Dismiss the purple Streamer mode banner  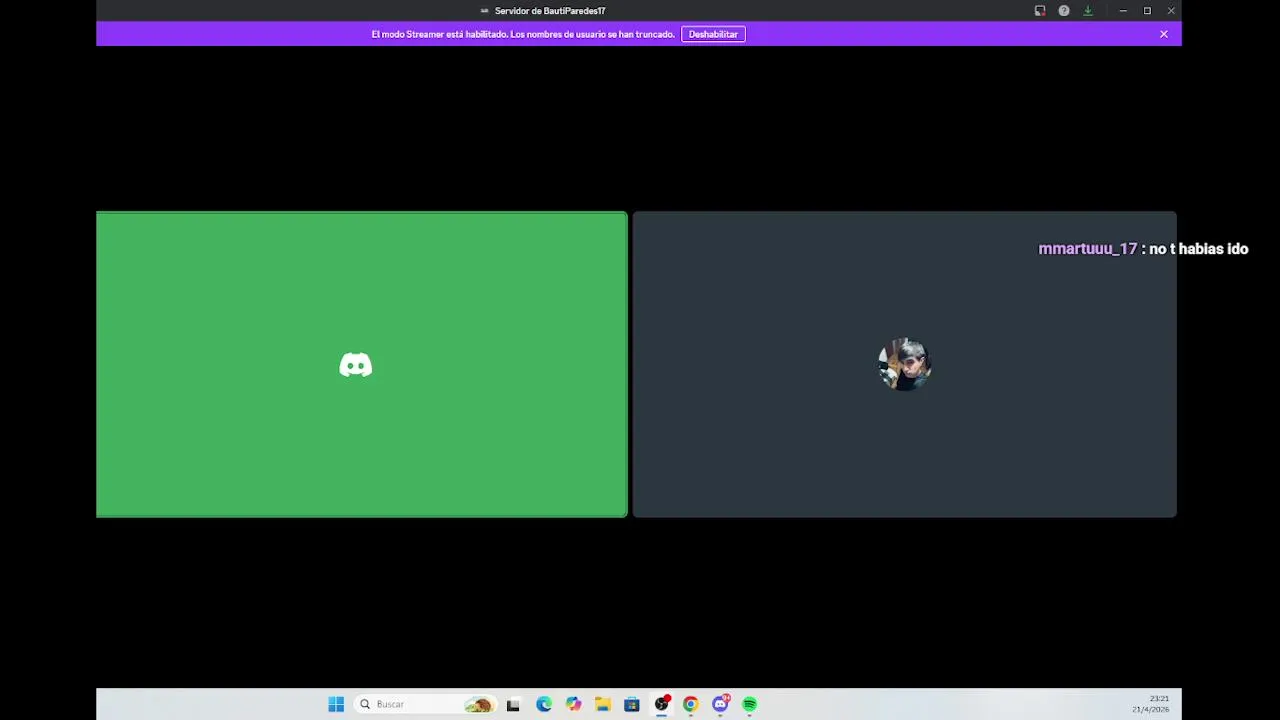point(1163,34)
